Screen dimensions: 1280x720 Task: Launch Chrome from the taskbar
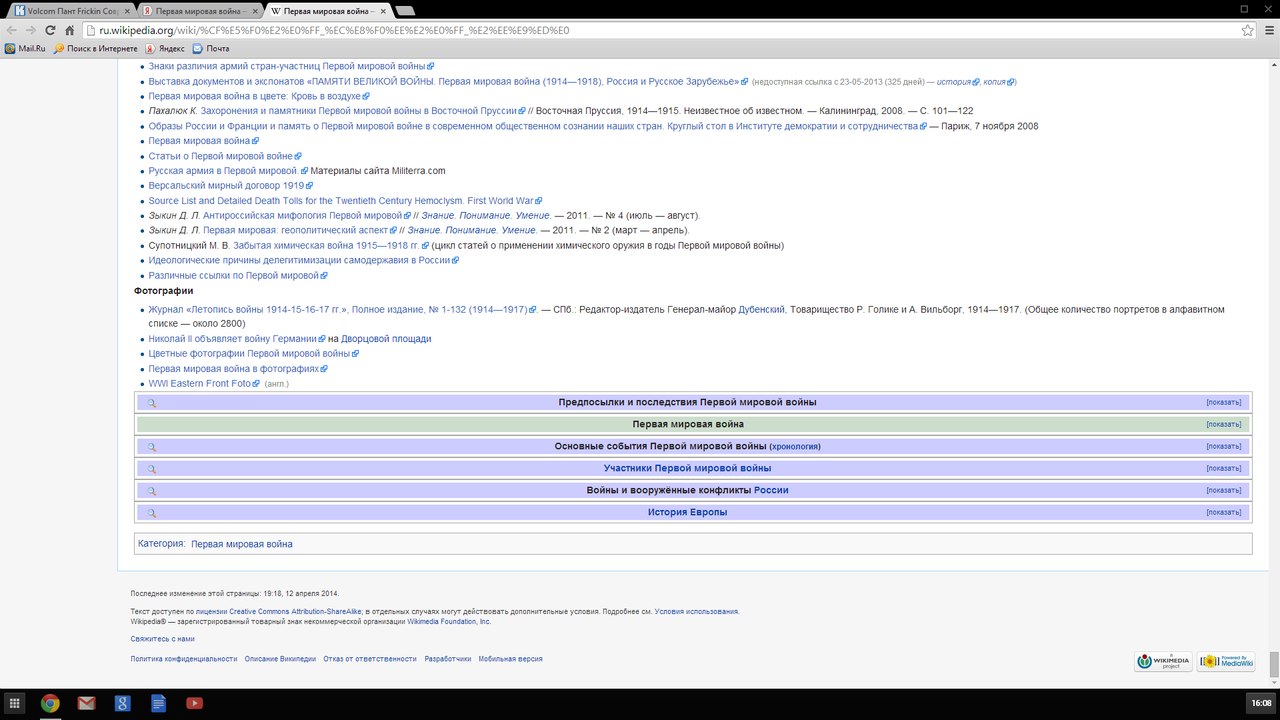[50, 703]
